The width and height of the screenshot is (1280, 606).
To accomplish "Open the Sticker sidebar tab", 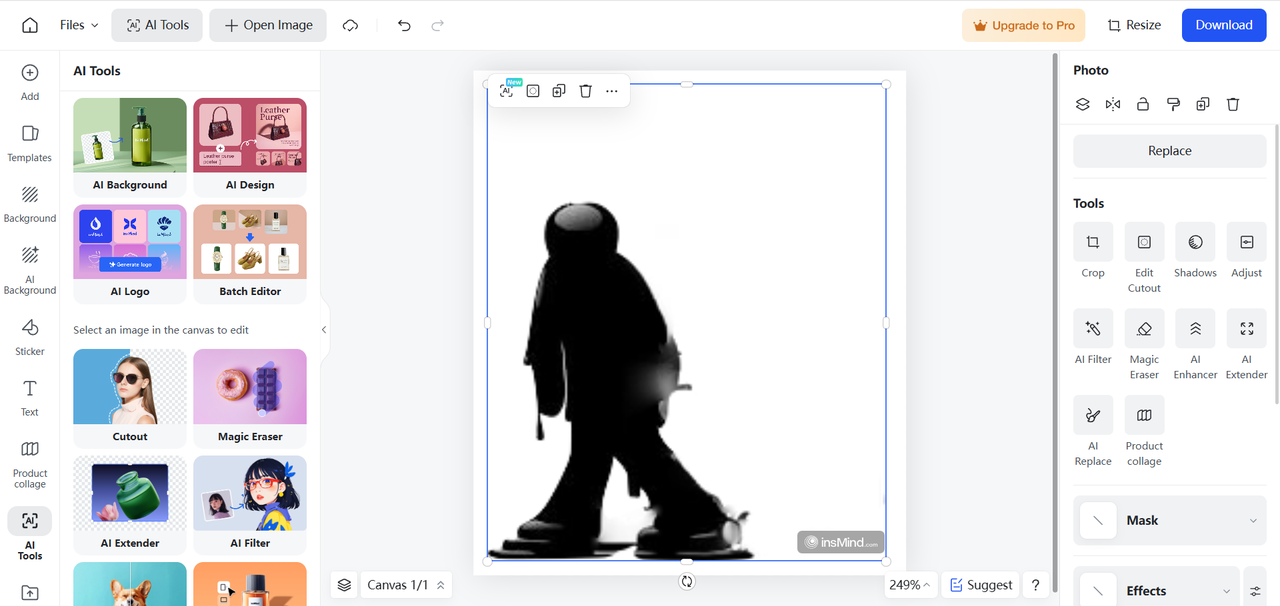I will pos(30,337).
